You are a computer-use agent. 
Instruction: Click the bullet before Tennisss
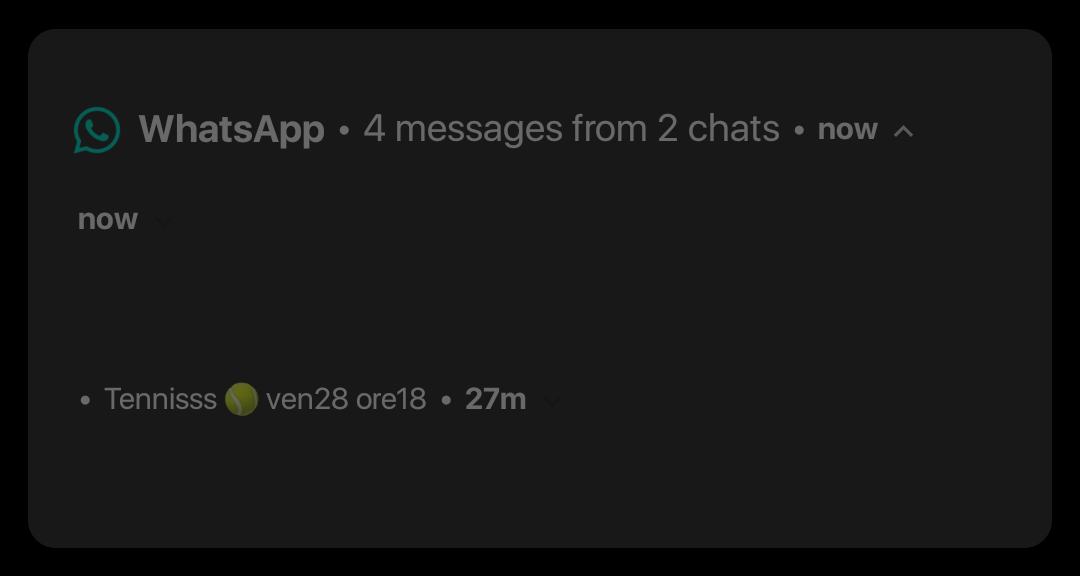(x=85, y=401)
